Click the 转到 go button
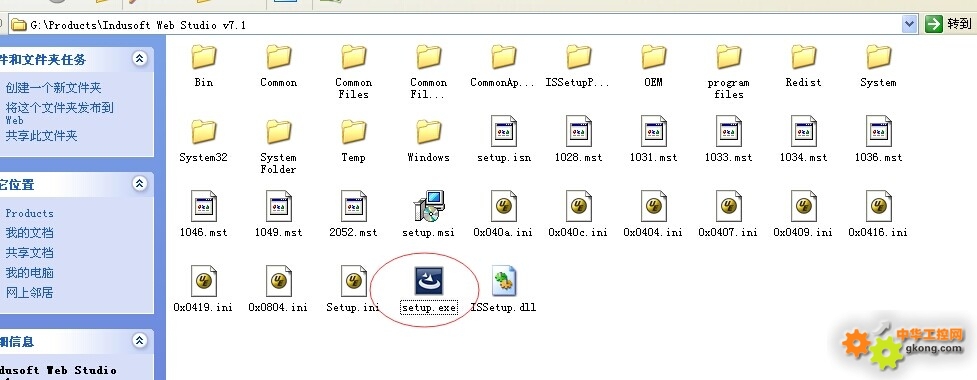This screenshot has width=977, height=380. point(948,24)
